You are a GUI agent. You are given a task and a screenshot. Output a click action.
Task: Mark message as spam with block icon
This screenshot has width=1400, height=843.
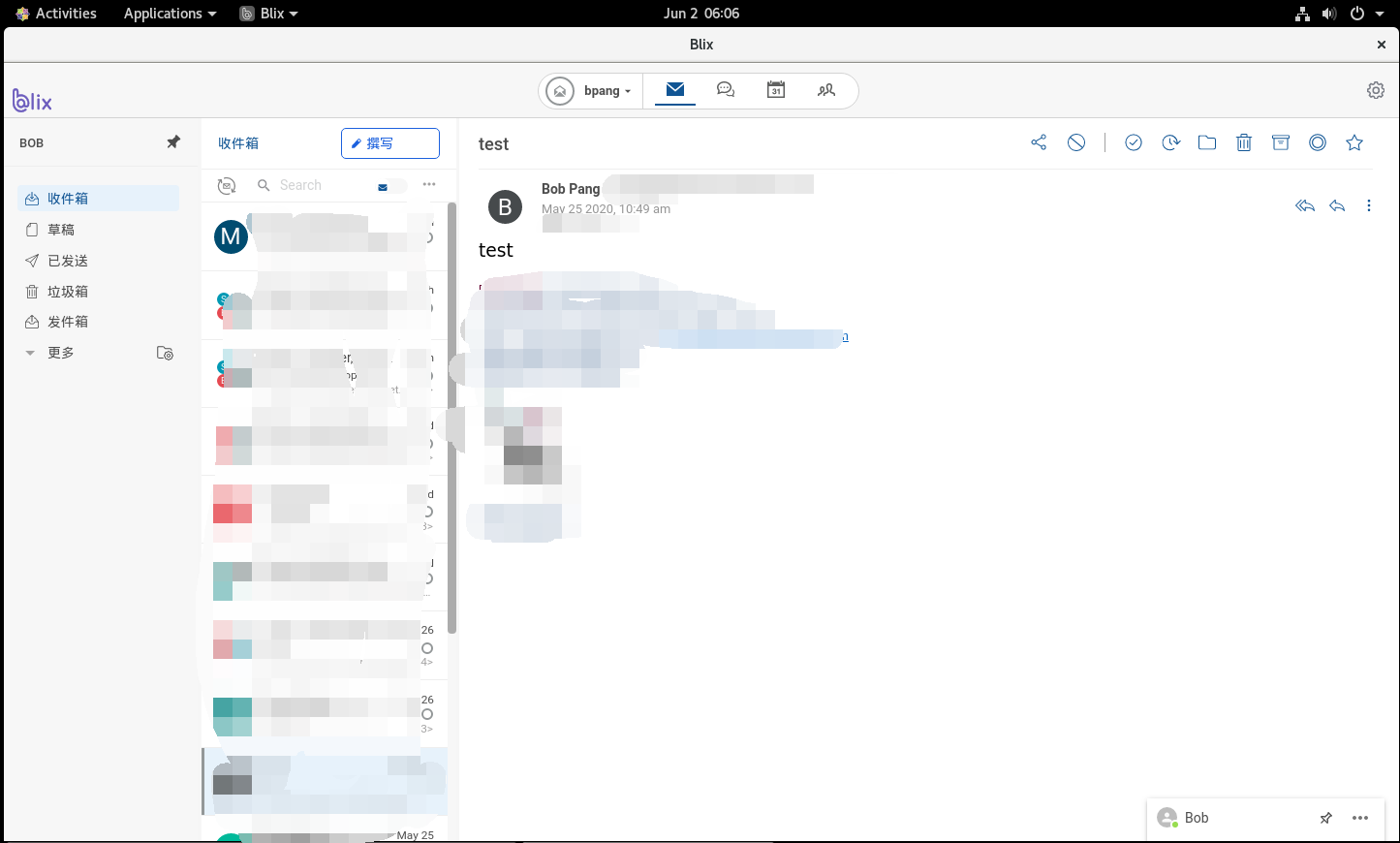(1076, 142)
